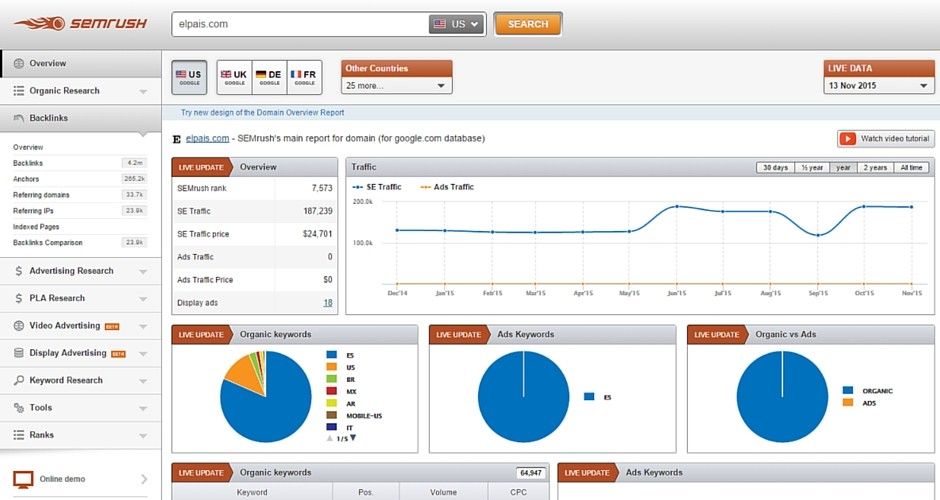
Task: Expand the Ranks section arrow
Action: [x=143, y=436]
